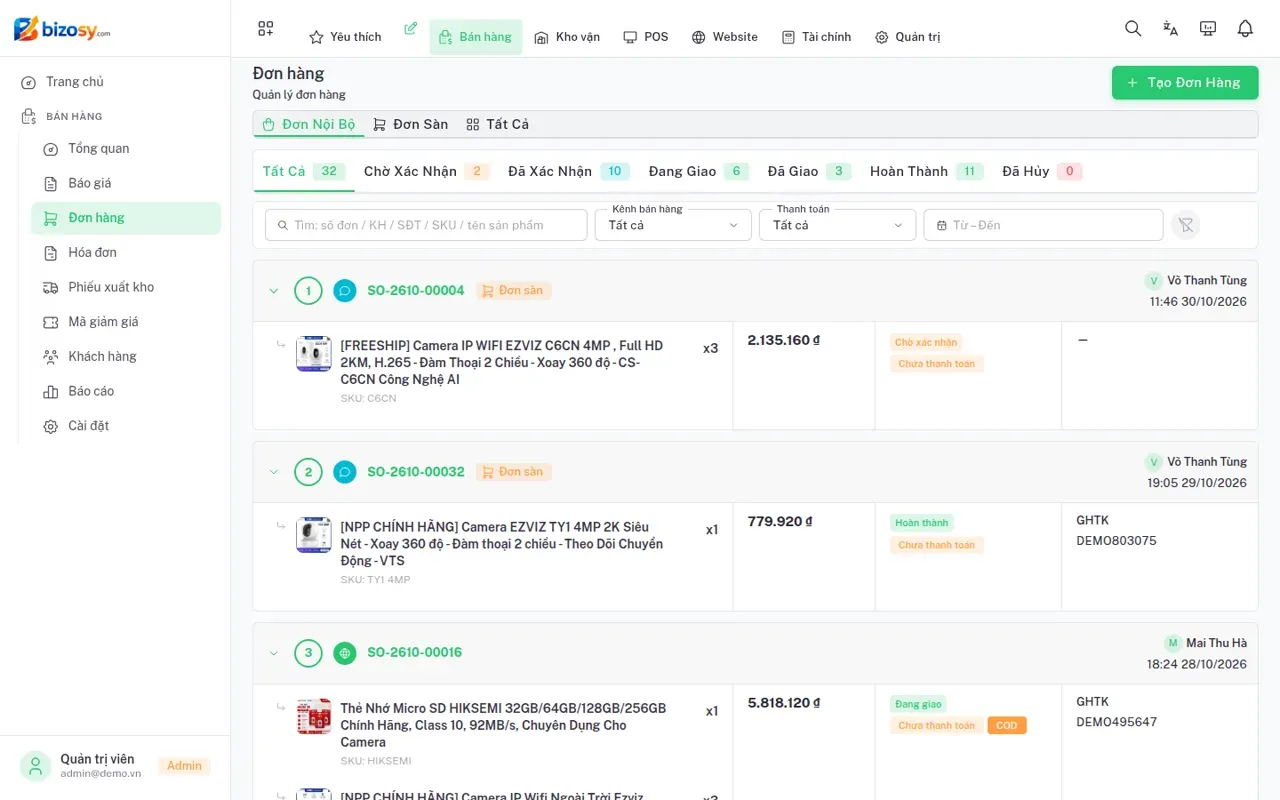Image resolution: width=1280 pixels, height=800 pixels.
Task: Go to Phiếu xuất kho in sidebar
Action: [126, 287]
